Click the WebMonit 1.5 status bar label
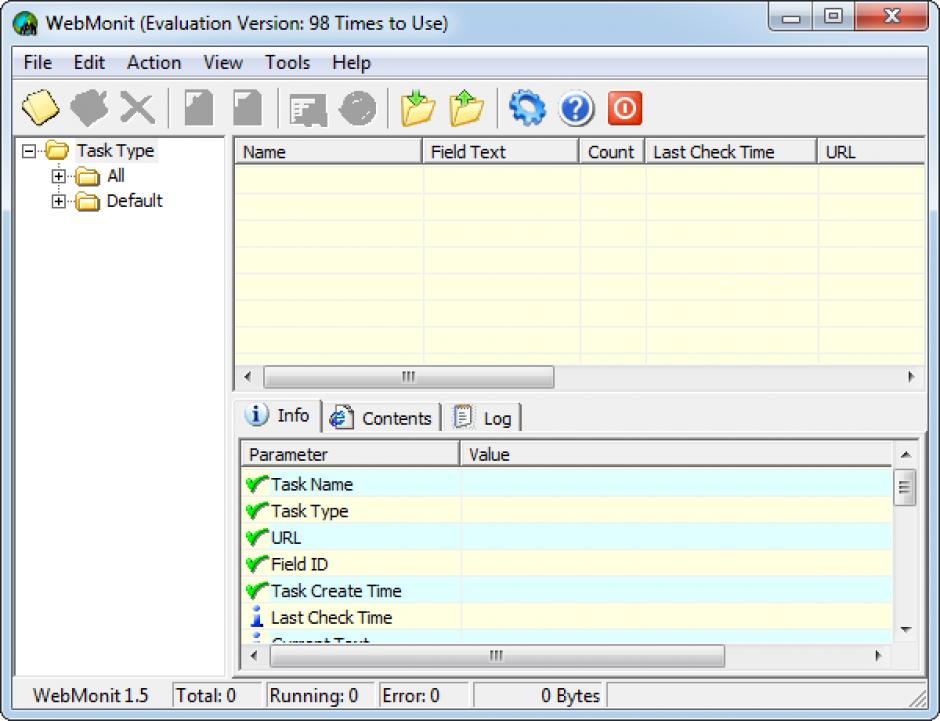The height and width of the screenshot is (721, 940). (x=91, y=695)
